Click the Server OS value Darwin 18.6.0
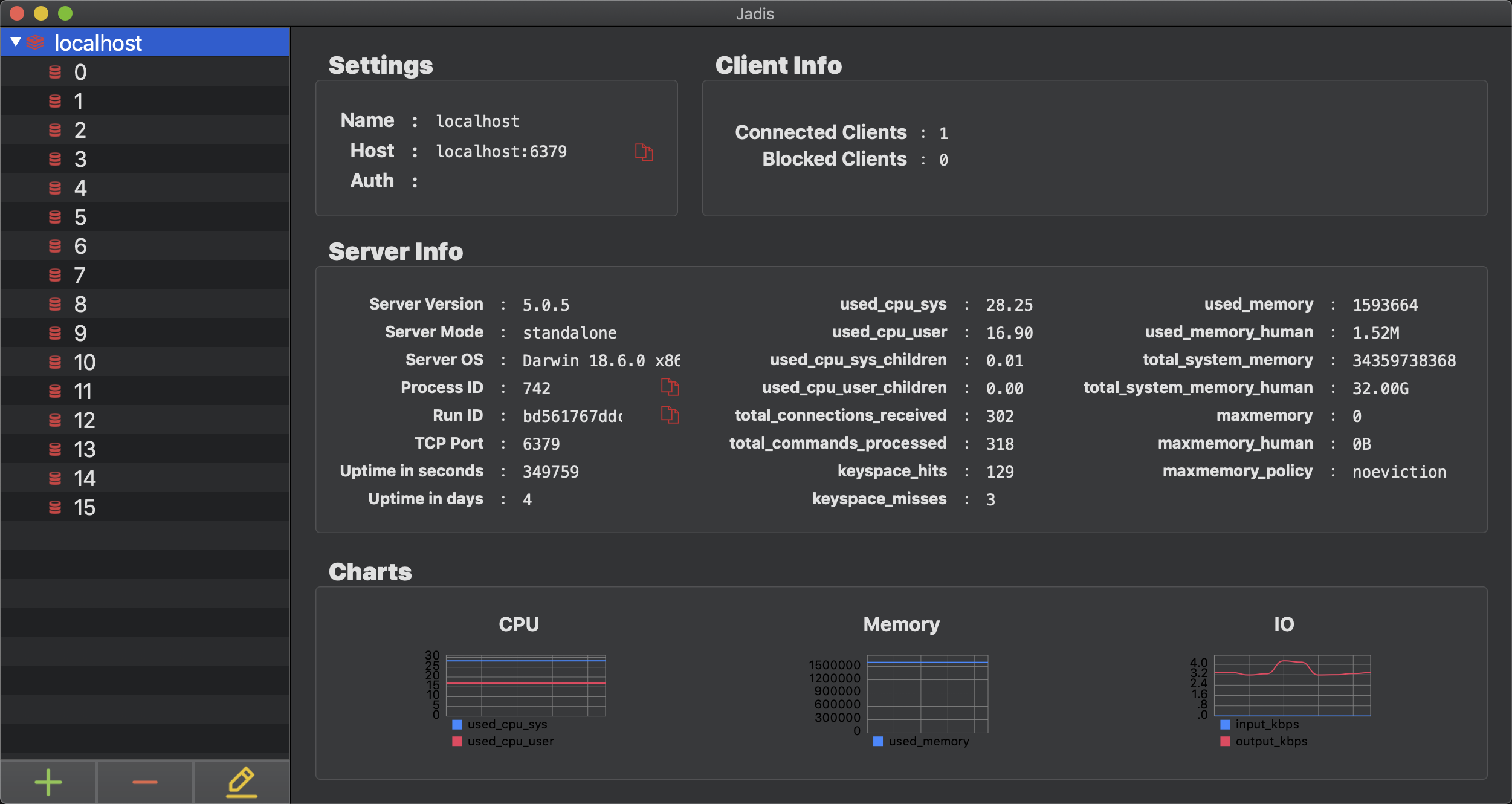This screenshot has width=1512, height=804. click(601, 360)
